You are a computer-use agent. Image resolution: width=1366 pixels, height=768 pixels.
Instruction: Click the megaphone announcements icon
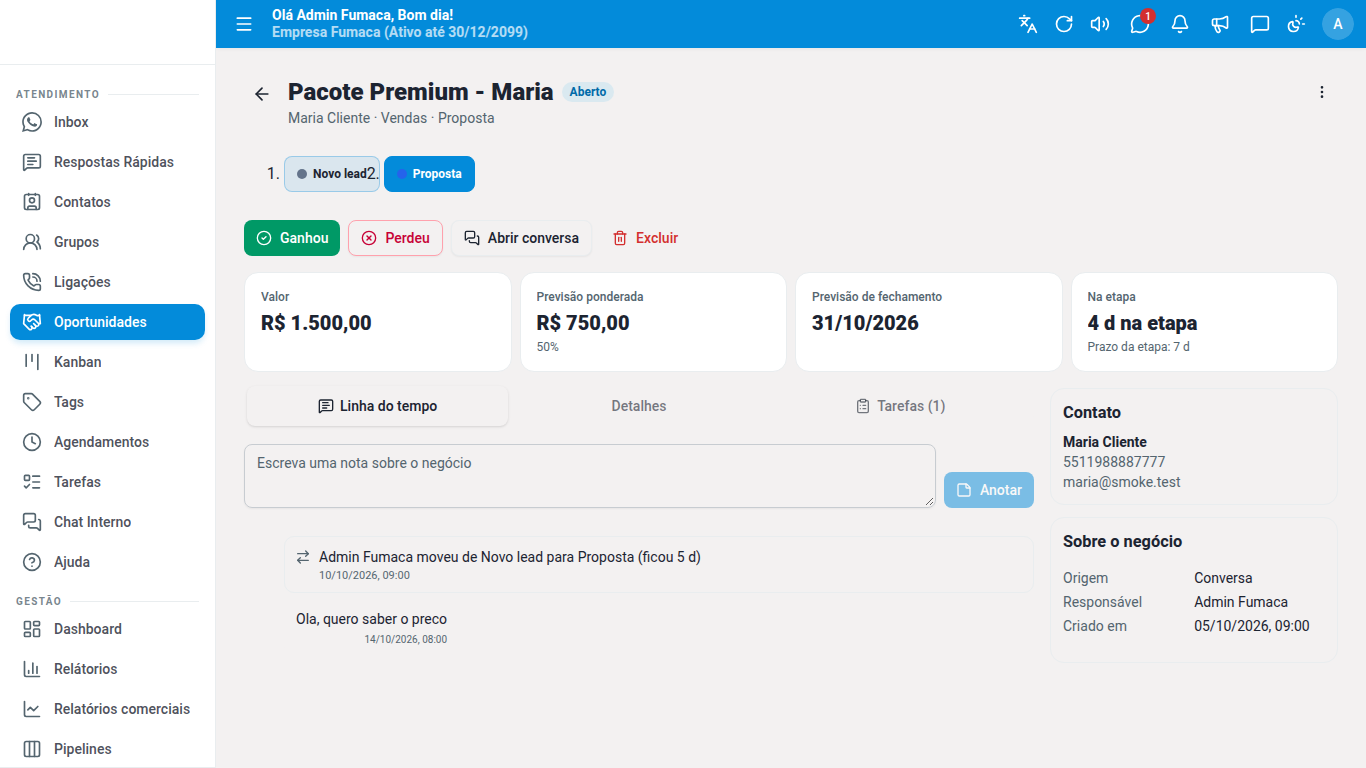pos(1220,24)
